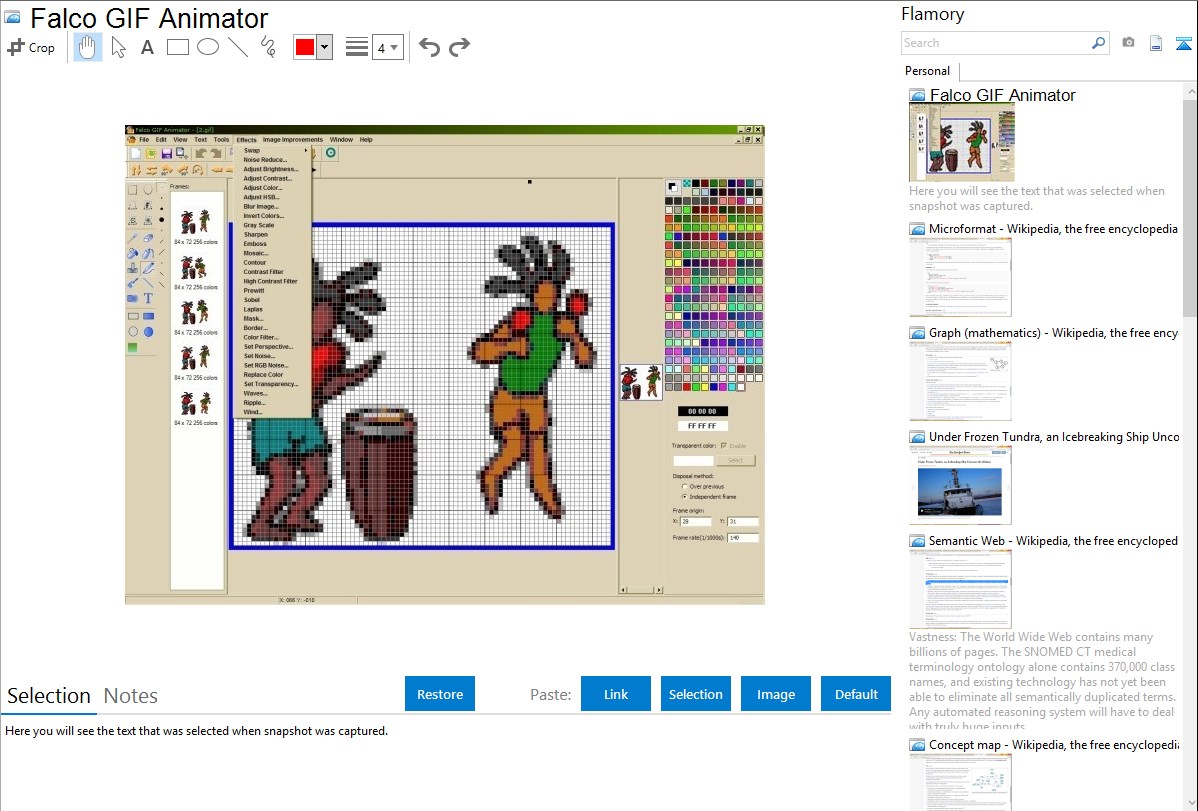The width and height of the screenshot is (1198, 811).
Task: Open the color picker dropdown arrow
Action: click(x=325, y=47)
